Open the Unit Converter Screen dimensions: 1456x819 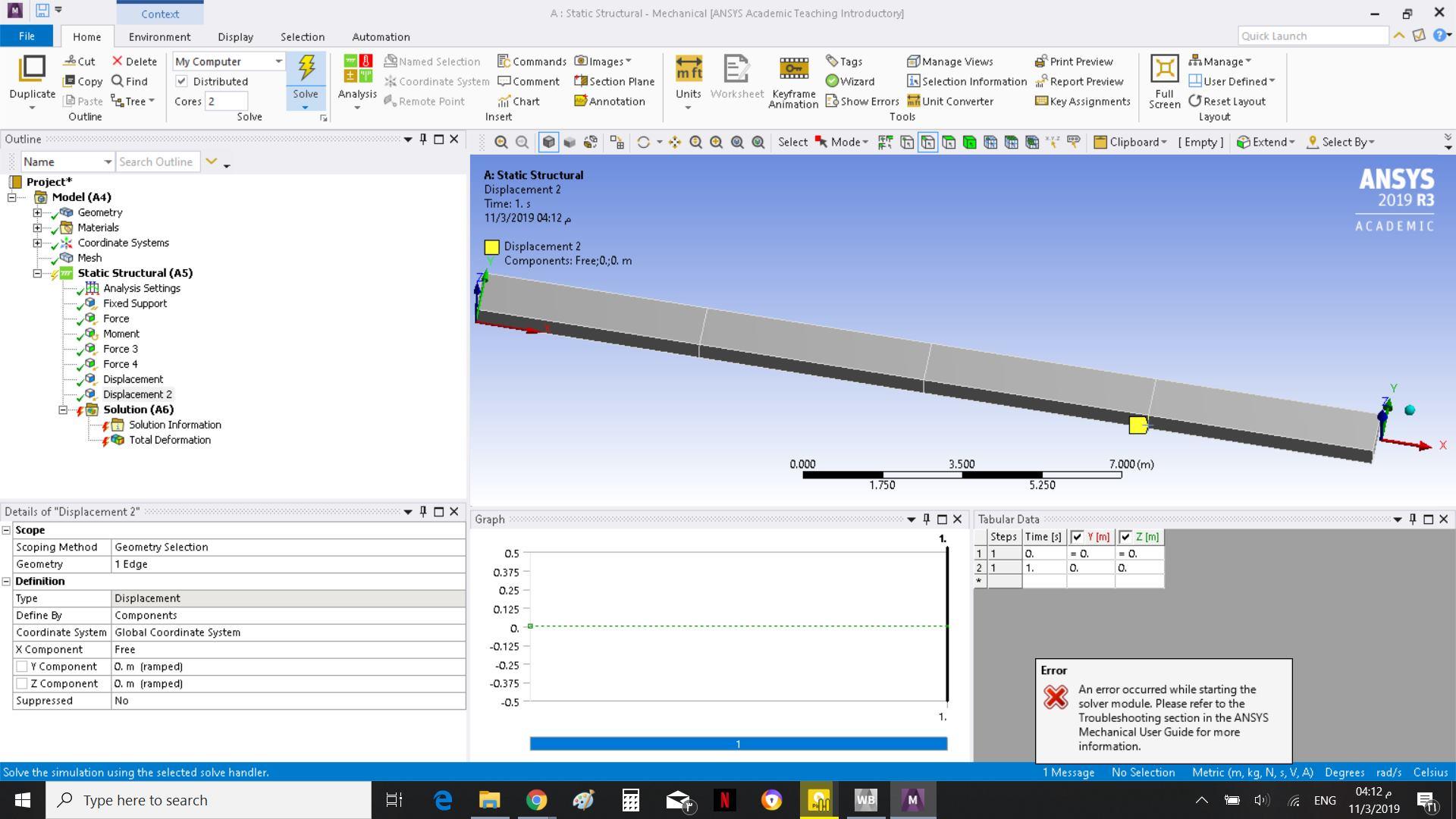click(x=950, y=101)
